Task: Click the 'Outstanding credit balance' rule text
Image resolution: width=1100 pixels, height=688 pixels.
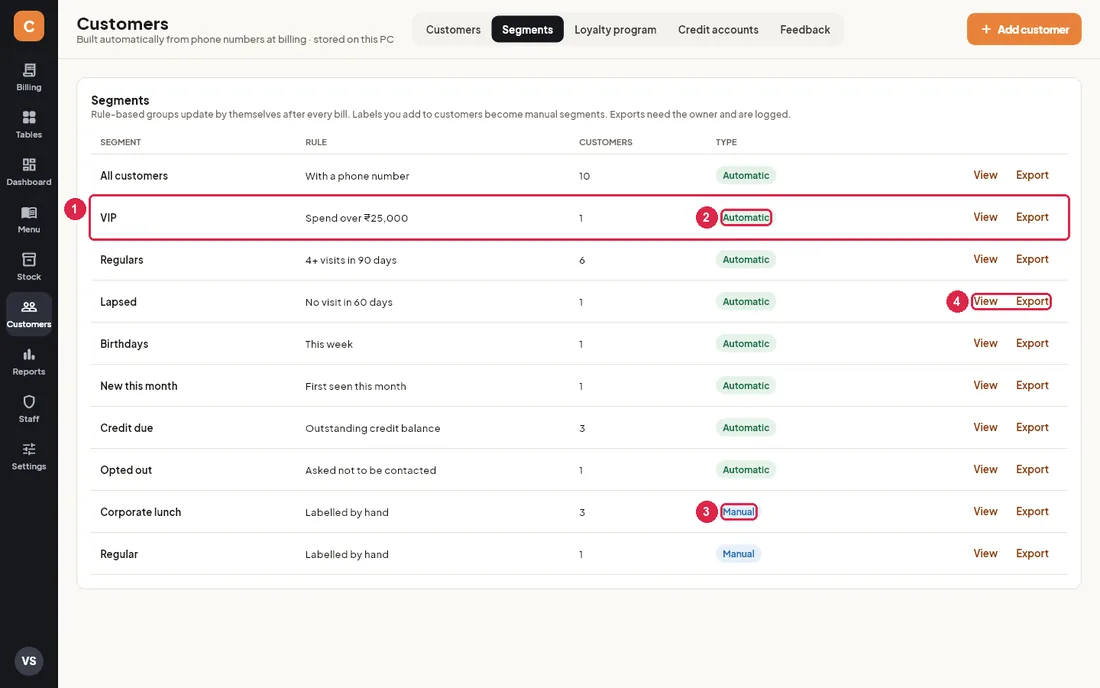Action: pos(373,429)
